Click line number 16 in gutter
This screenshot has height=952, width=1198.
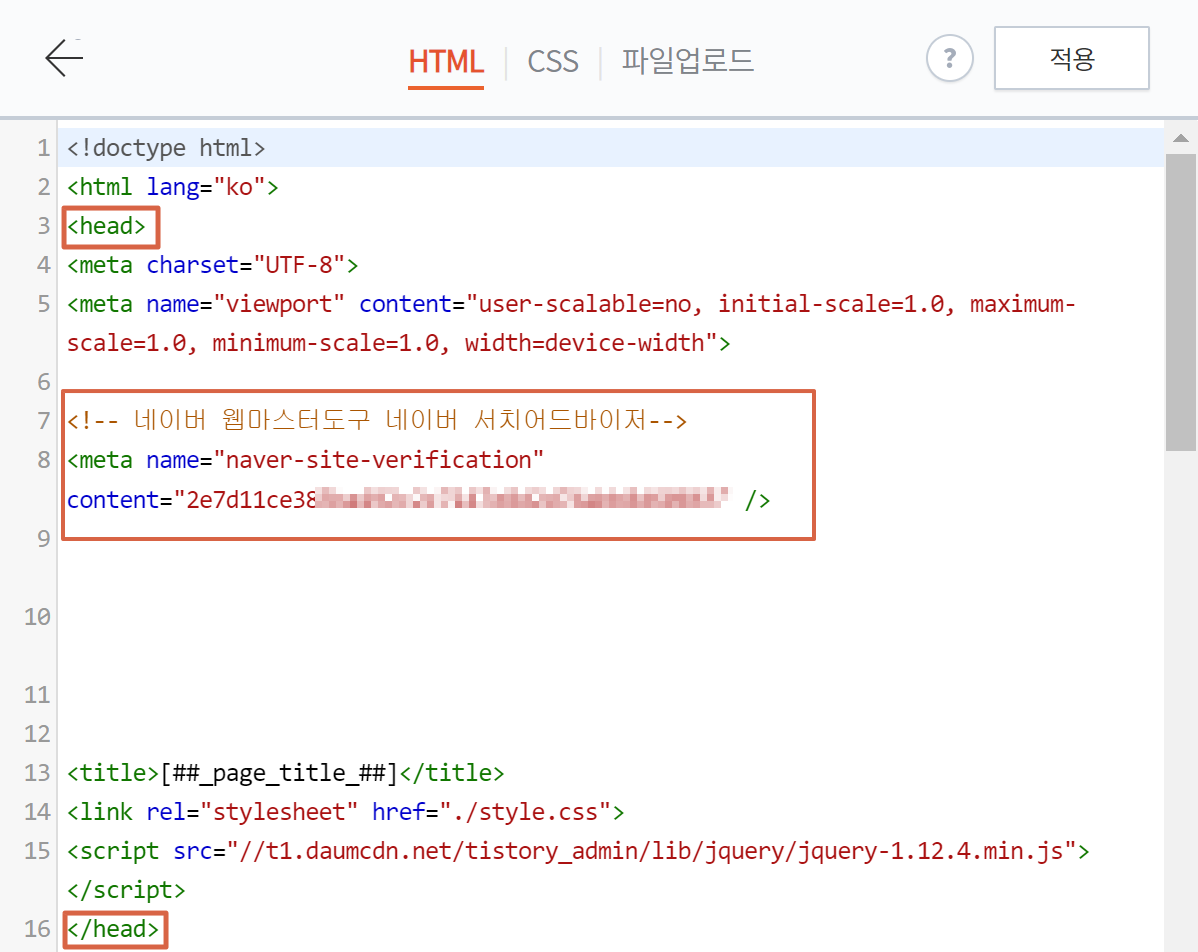[x=37, y=929]
